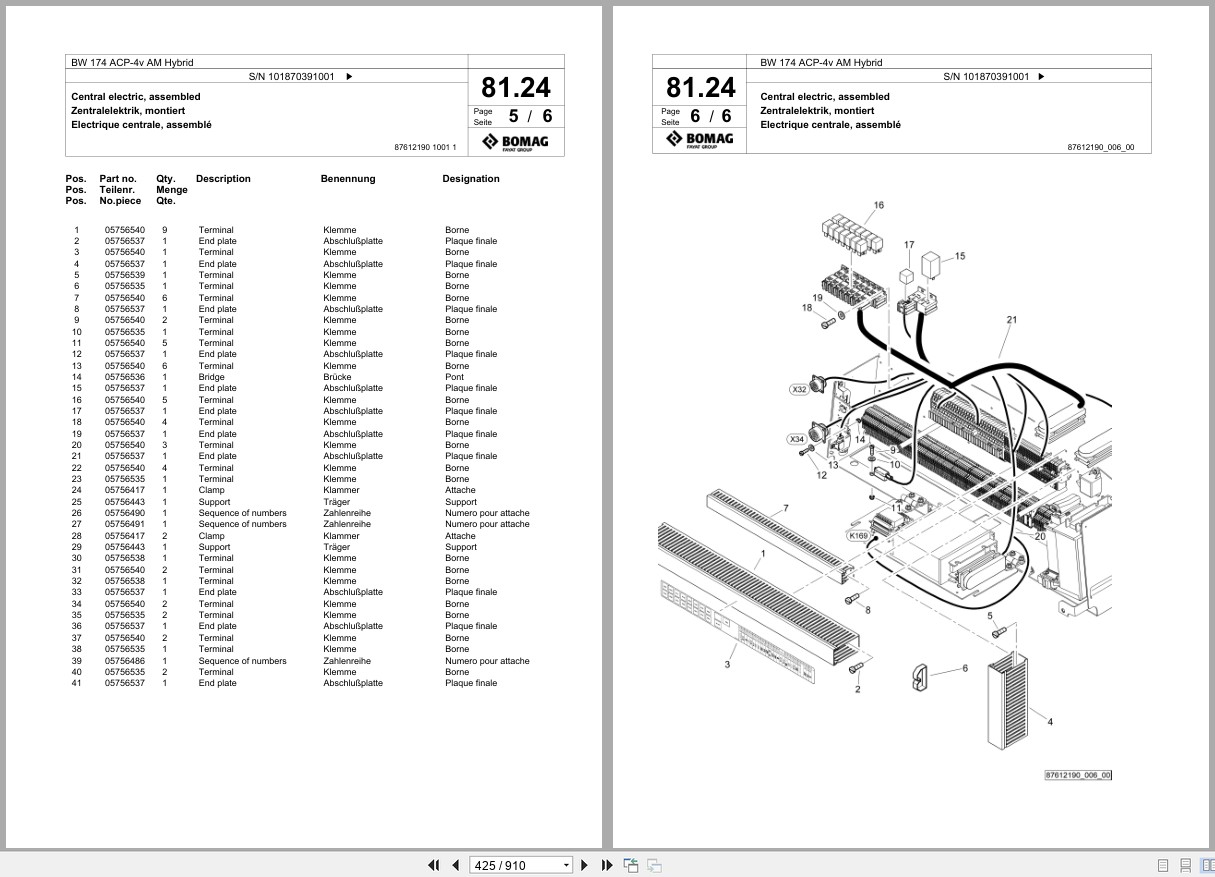1215x877 pixels.
Task: Click the K169 label in diagram
Action: (858, 536)
